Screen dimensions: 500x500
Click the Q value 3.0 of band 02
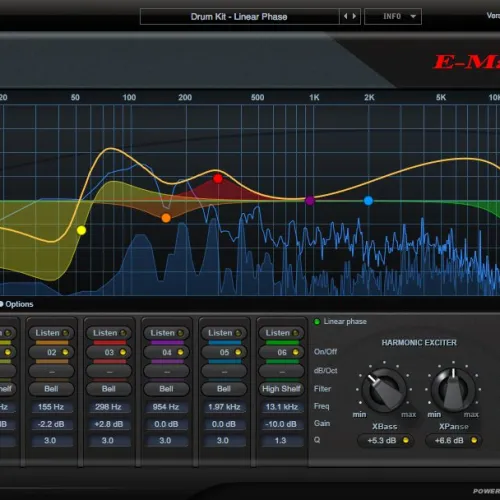(x=51, y=441)
